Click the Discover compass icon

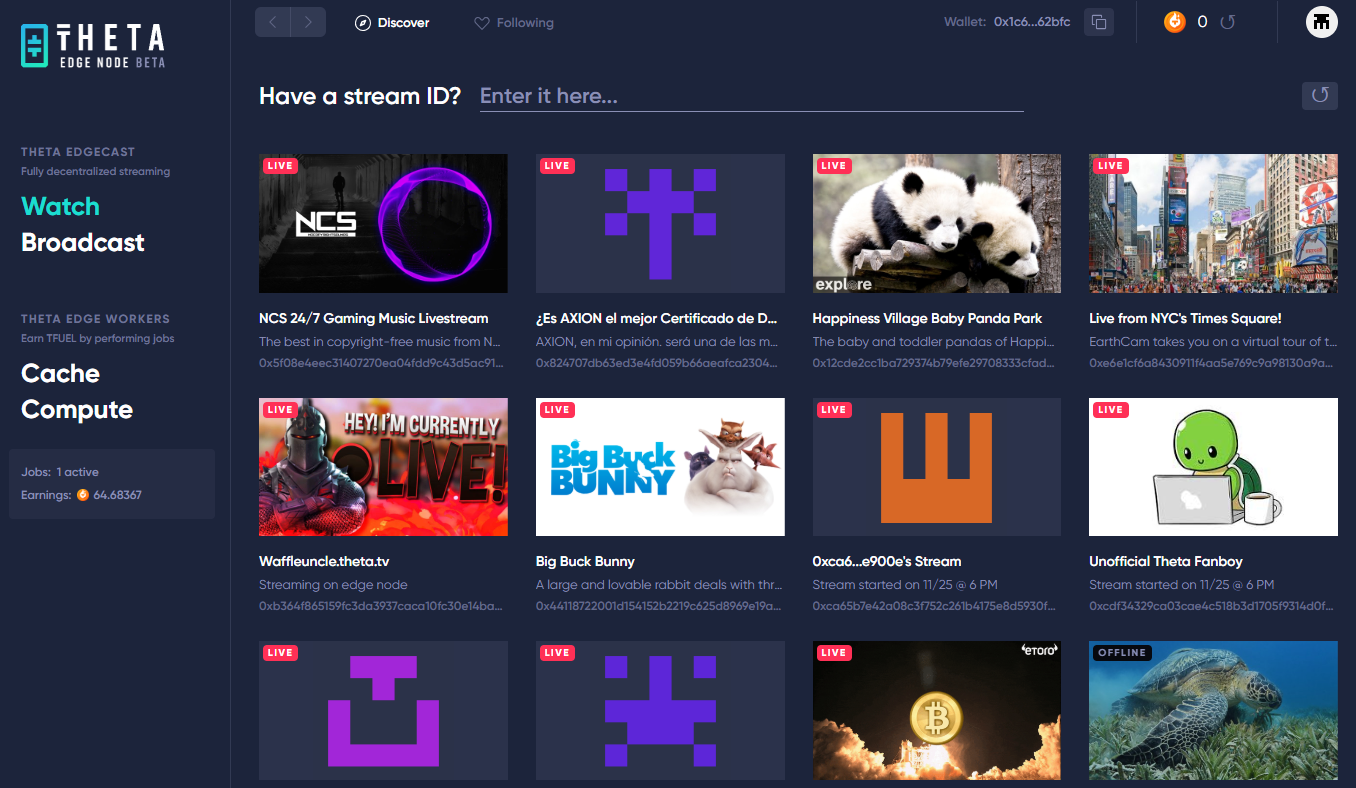click(363, 22)
